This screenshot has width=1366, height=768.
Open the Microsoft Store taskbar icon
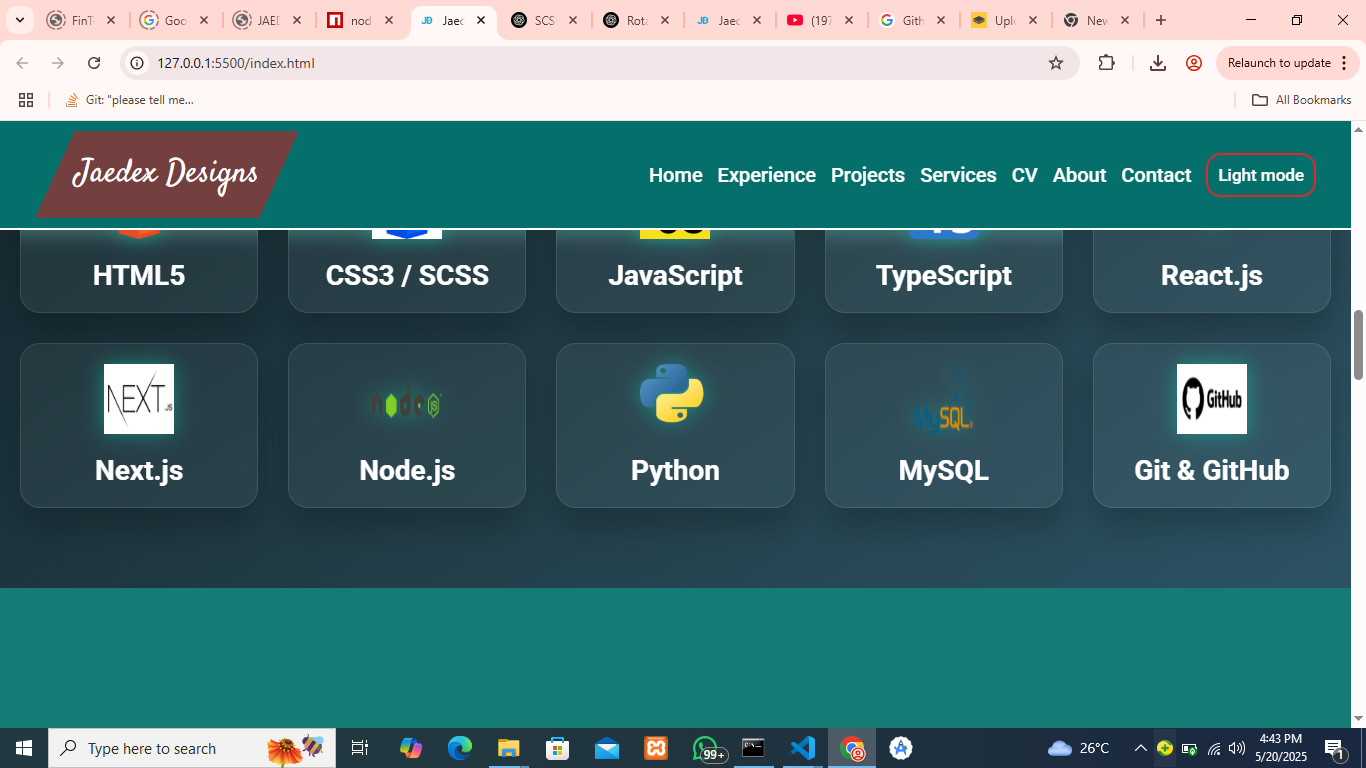[x=558, y=748]
